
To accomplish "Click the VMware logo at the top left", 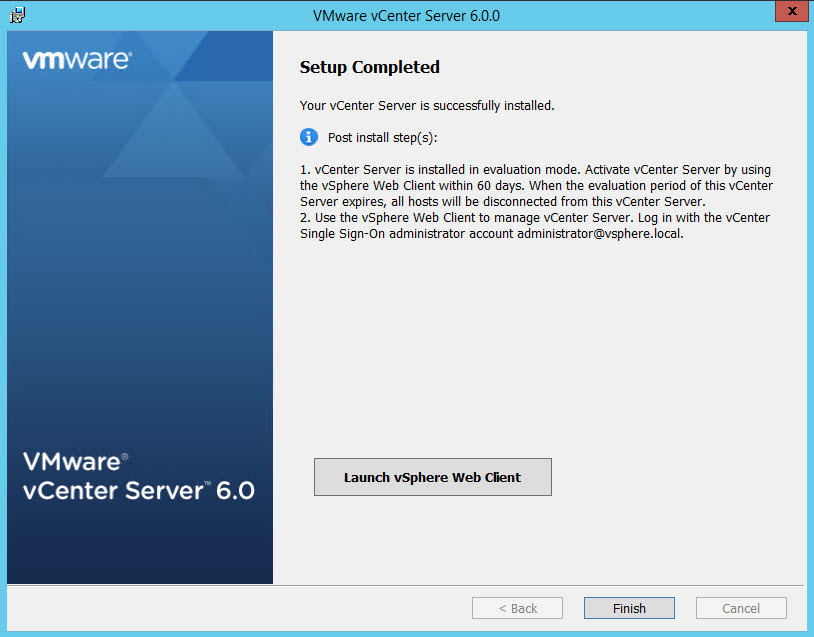I will tap(77, 61).
